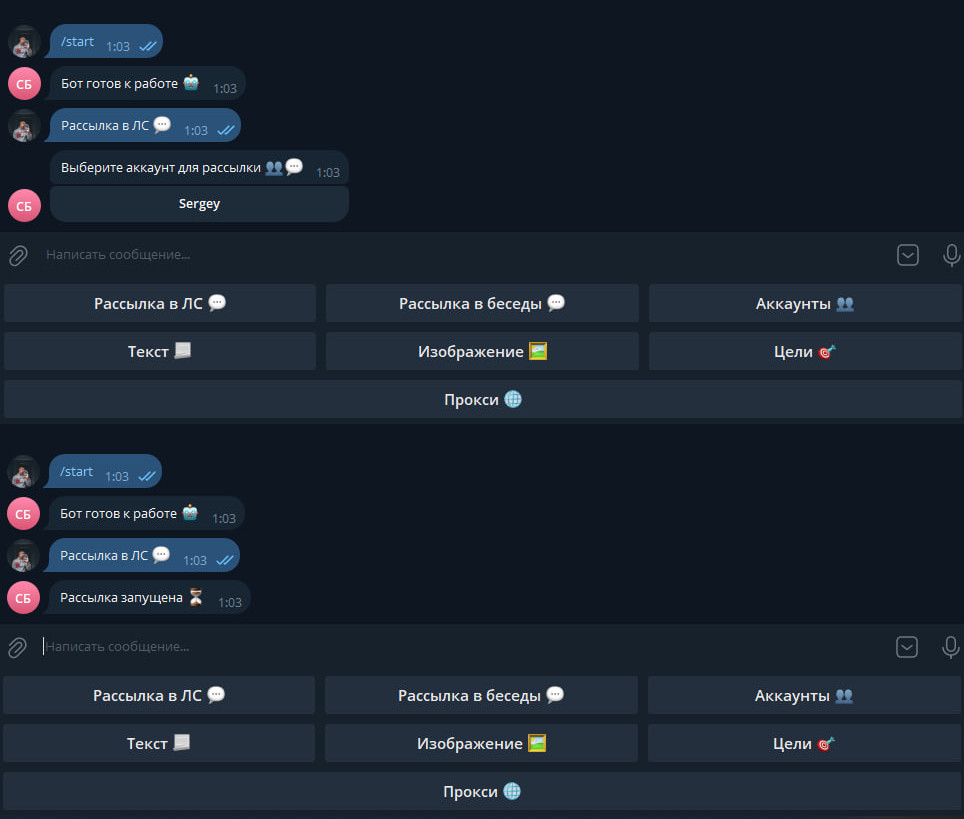Click user avatar beside the topmost /start message

tap(24, 42)
